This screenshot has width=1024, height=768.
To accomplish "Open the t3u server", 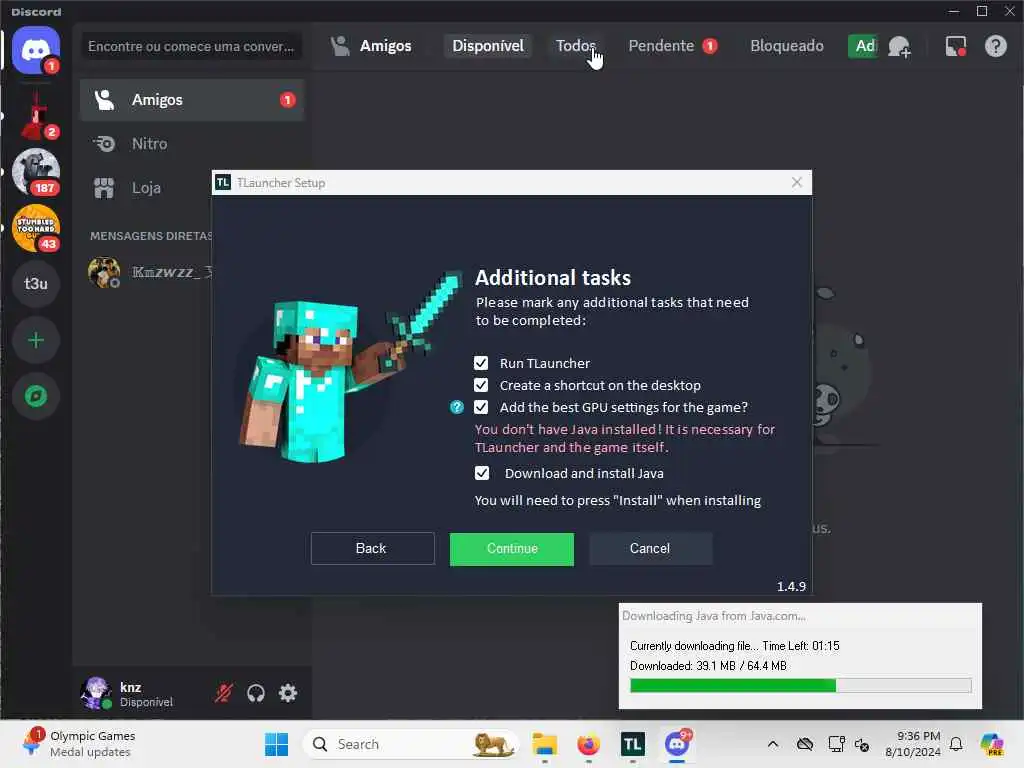I will 36,284.
